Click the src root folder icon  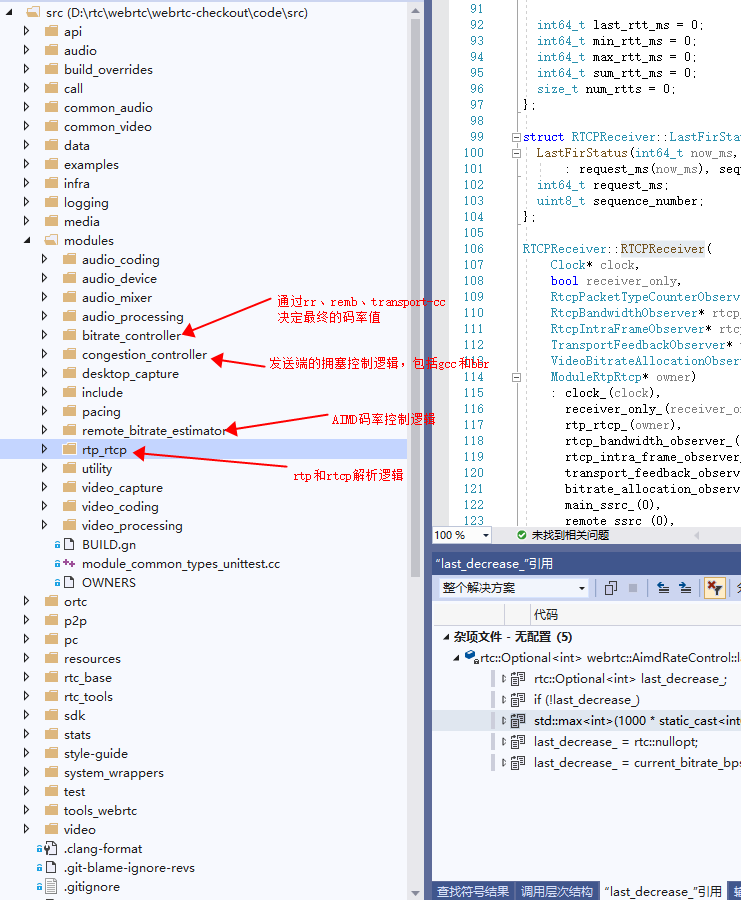coord(34,12)
